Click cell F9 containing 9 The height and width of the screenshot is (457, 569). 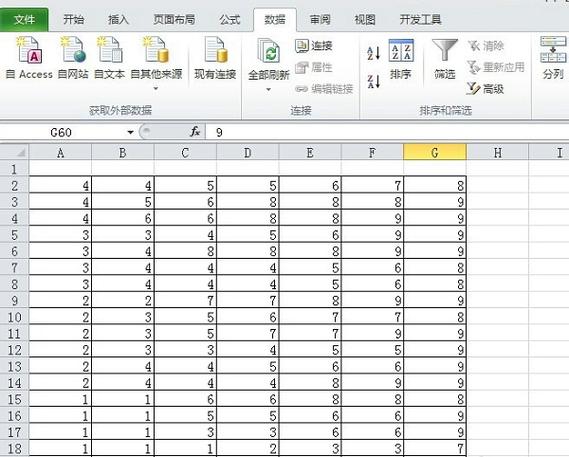372,300
